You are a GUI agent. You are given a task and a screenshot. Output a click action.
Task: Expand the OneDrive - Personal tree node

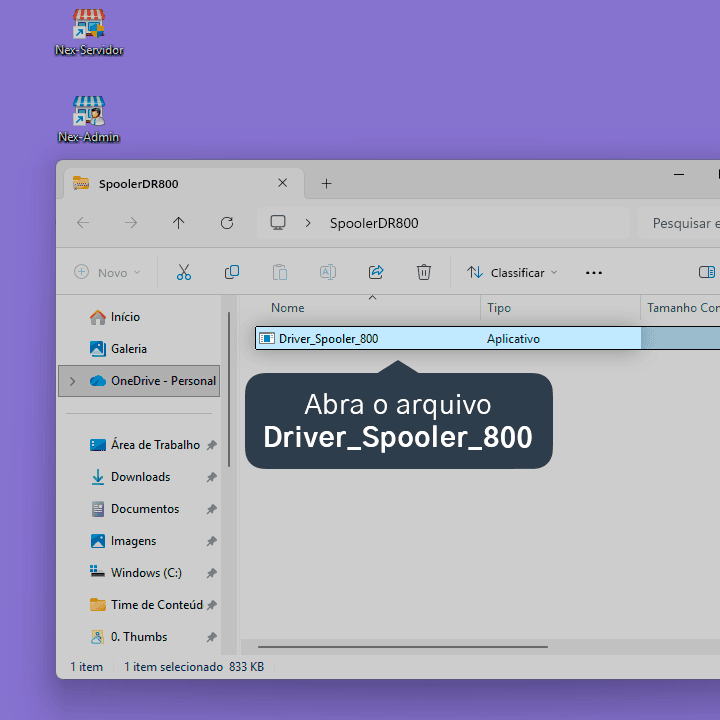[72, 381]
